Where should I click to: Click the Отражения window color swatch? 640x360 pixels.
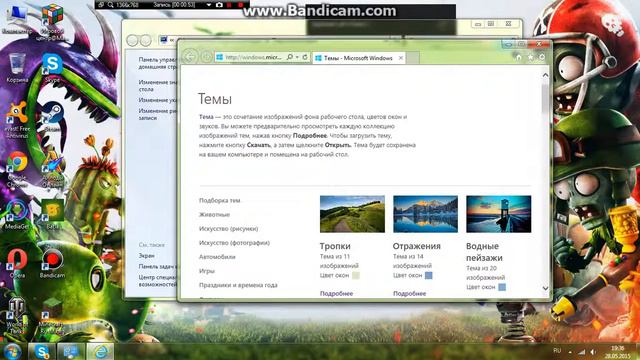(429, 276)
